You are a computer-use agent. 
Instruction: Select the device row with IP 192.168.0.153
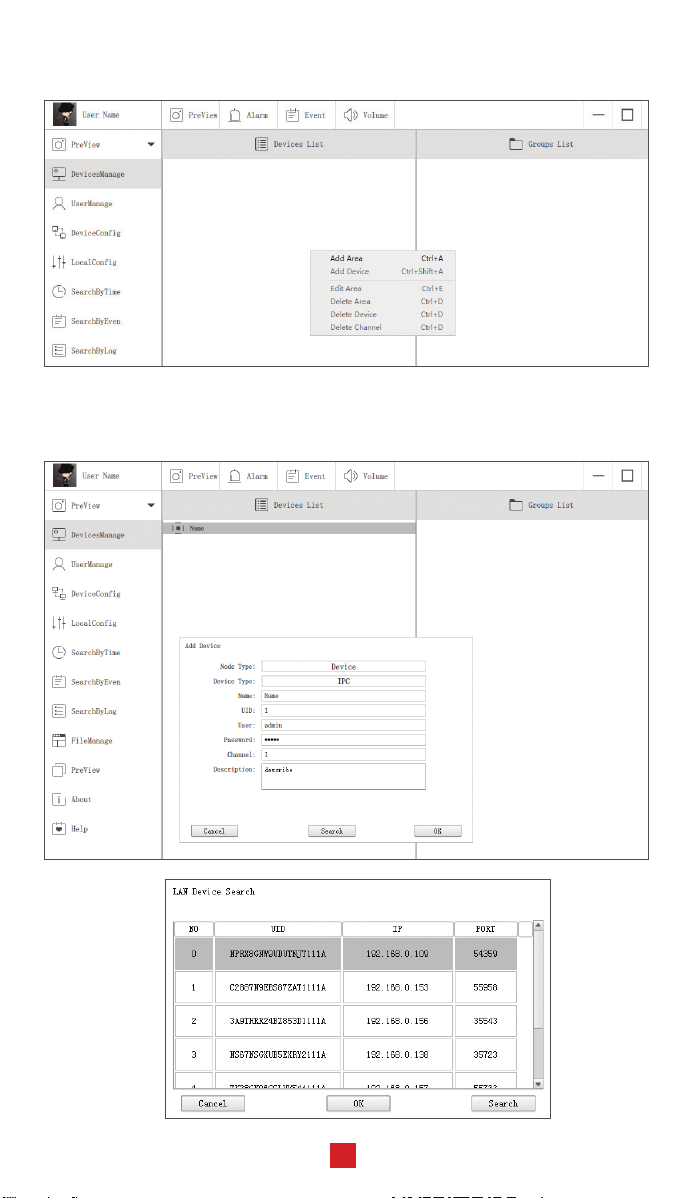click(346, 987)
